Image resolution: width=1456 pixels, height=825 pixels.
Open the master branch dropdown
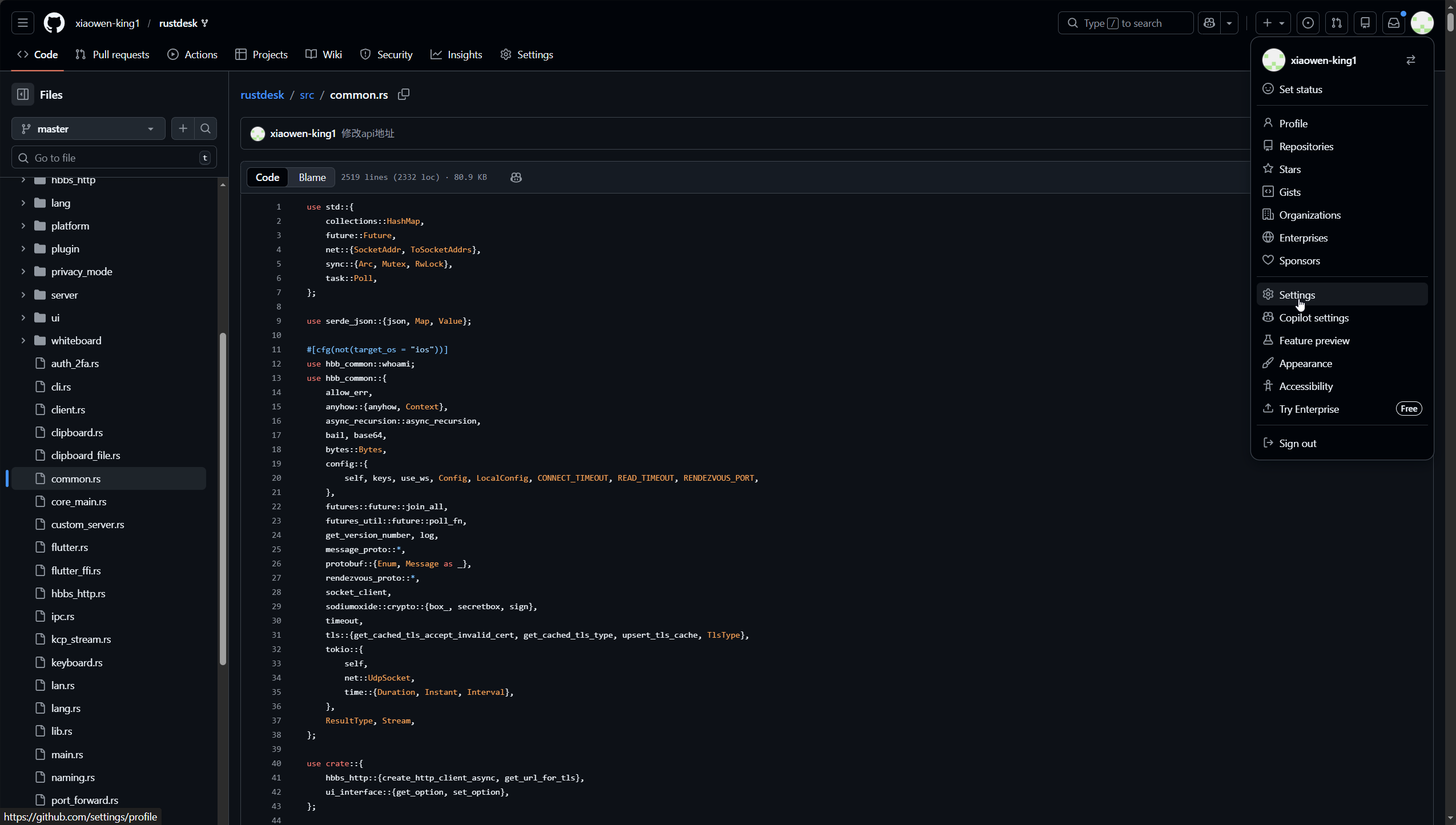click(88, 128)
